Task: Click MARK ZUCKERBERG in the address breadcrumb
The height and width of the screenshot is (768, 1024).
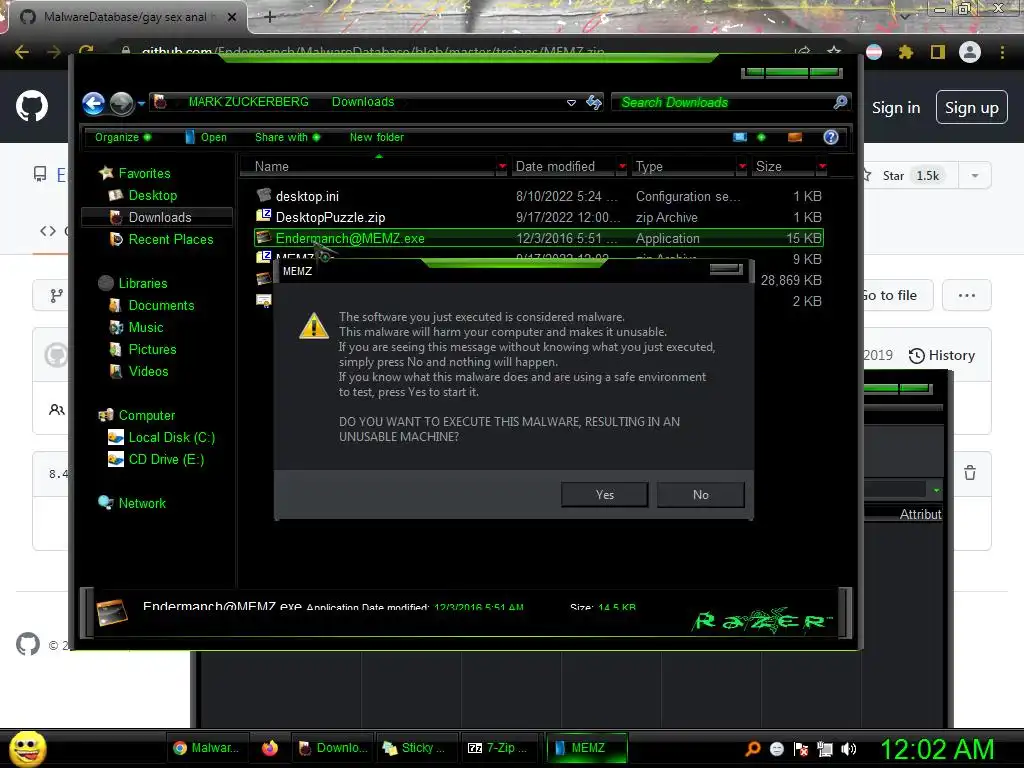Action: (249, 102)
